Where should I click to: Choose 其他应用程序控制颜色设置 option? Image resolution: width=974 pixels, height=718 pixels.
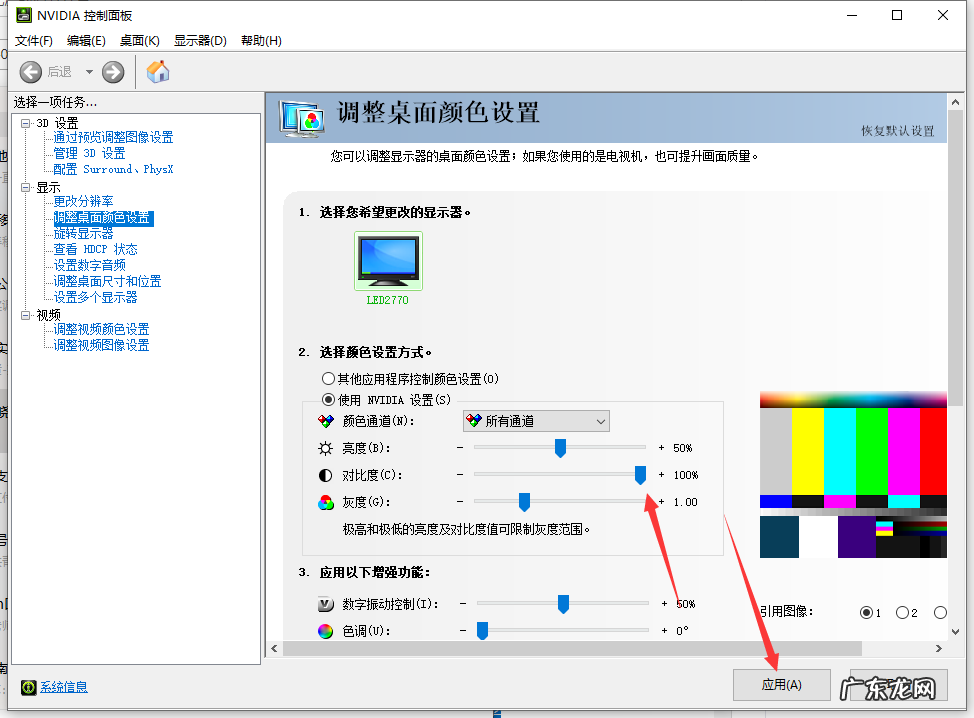coord(330,378)
